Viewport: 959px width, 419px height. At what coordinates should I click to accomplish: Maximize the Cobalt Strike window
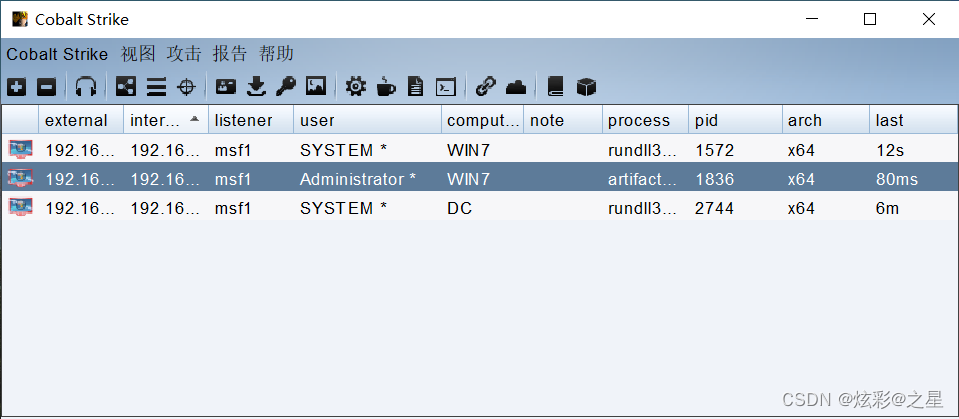pyautogui.click(x=870, y=19)
